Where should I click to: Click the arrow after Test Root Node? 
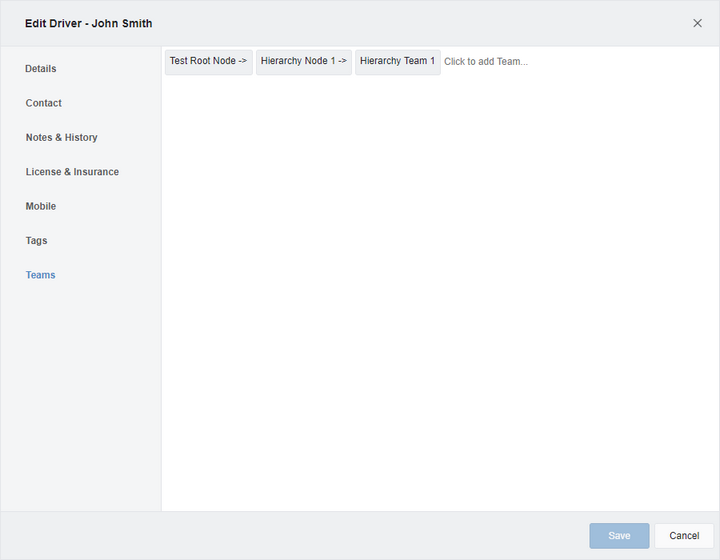point(243,62)
